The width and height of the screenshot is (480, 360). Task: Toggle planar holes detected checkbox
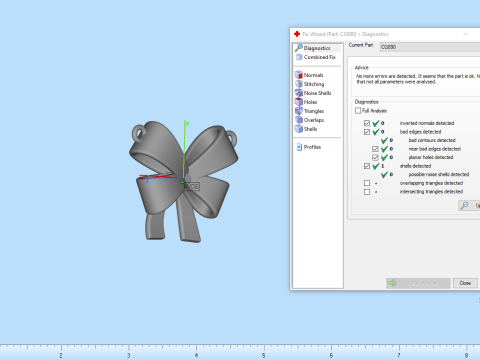375,157
